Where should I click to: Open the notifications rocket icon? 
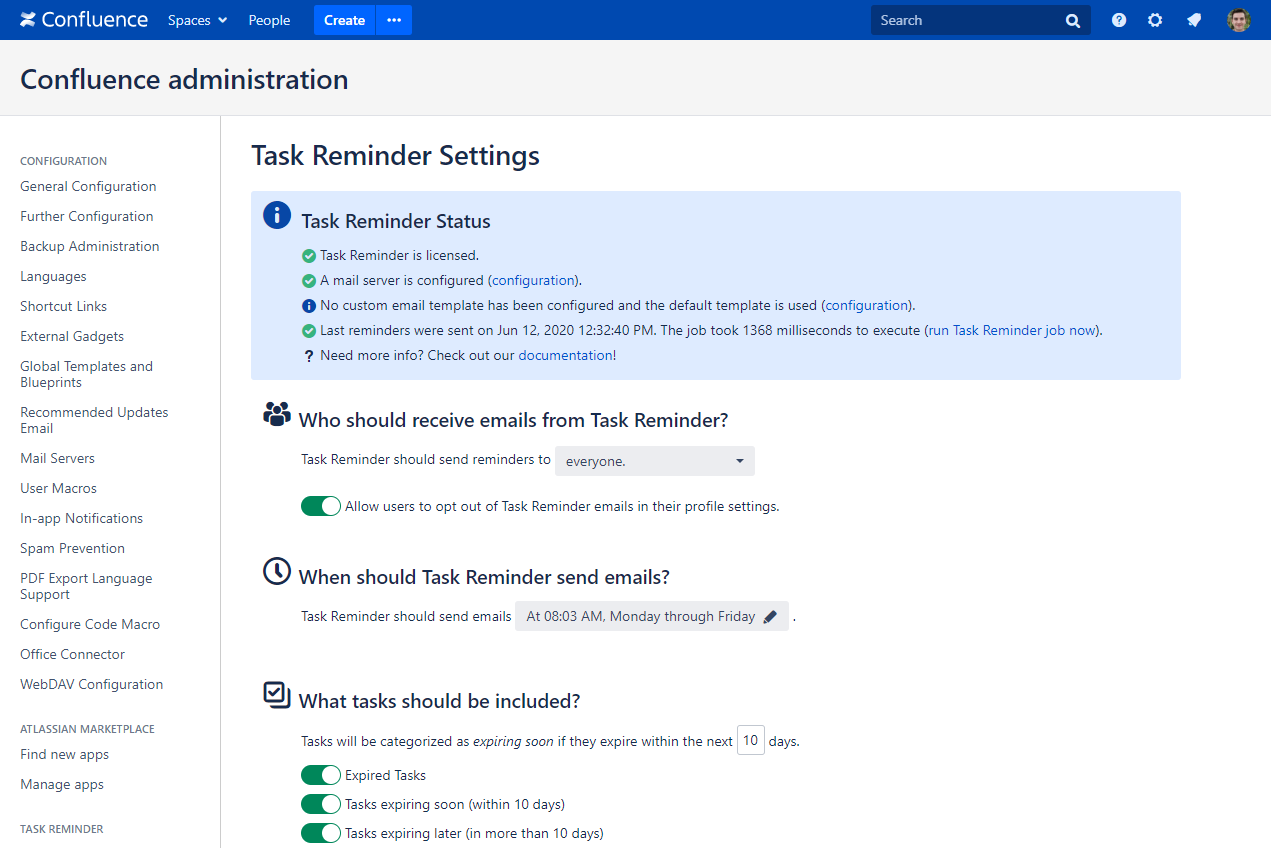tap(1194, 20)
